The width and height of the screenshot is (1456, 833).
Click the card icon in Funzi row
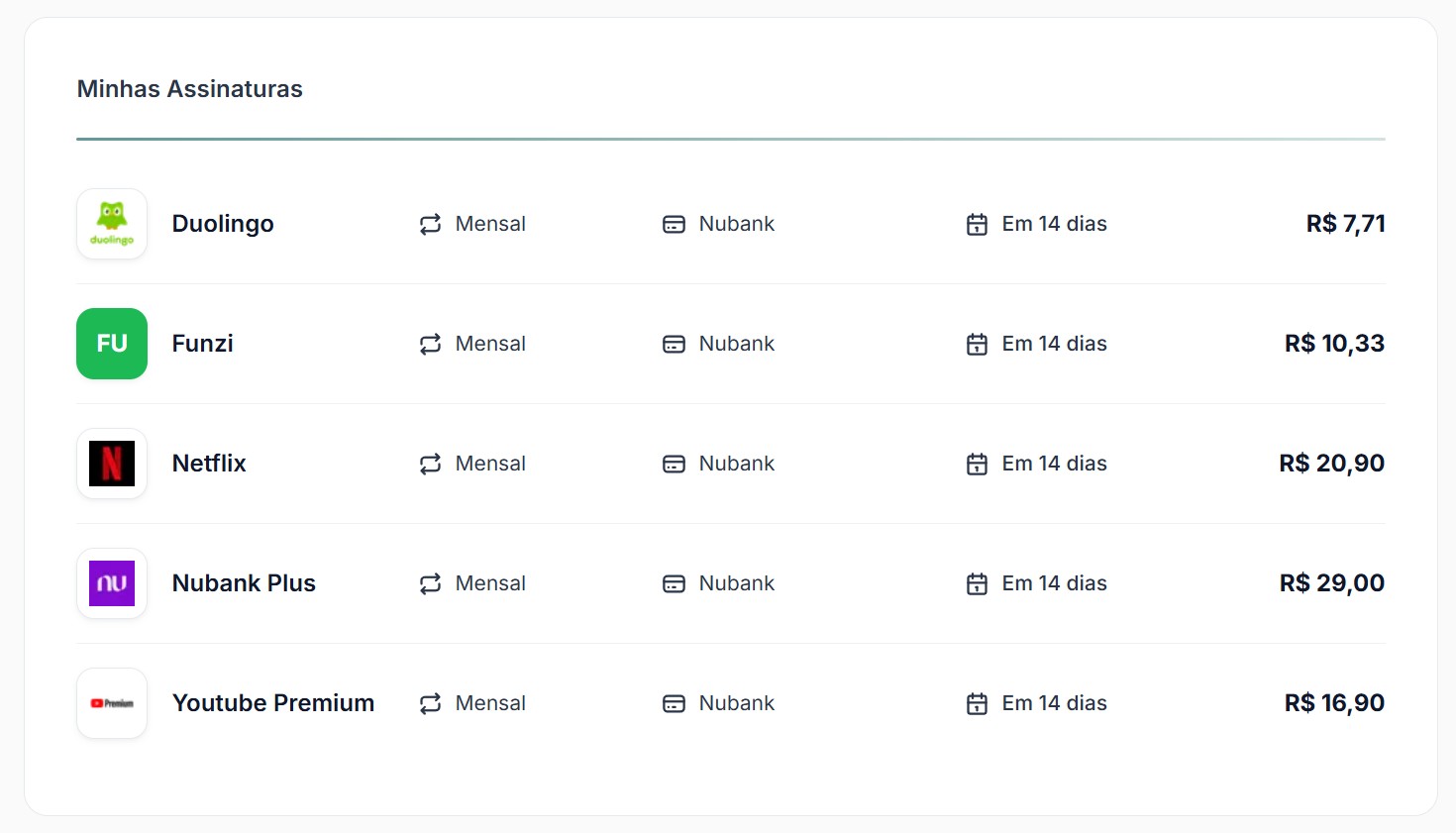coord(674,345)
